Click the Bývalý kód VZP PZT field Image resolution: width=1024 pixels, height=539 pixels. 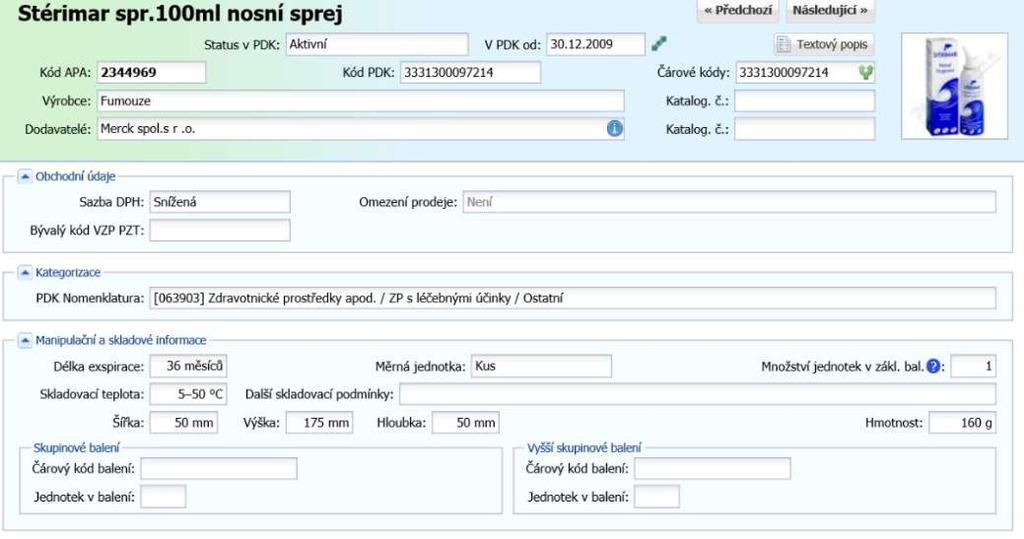point(219,230)
